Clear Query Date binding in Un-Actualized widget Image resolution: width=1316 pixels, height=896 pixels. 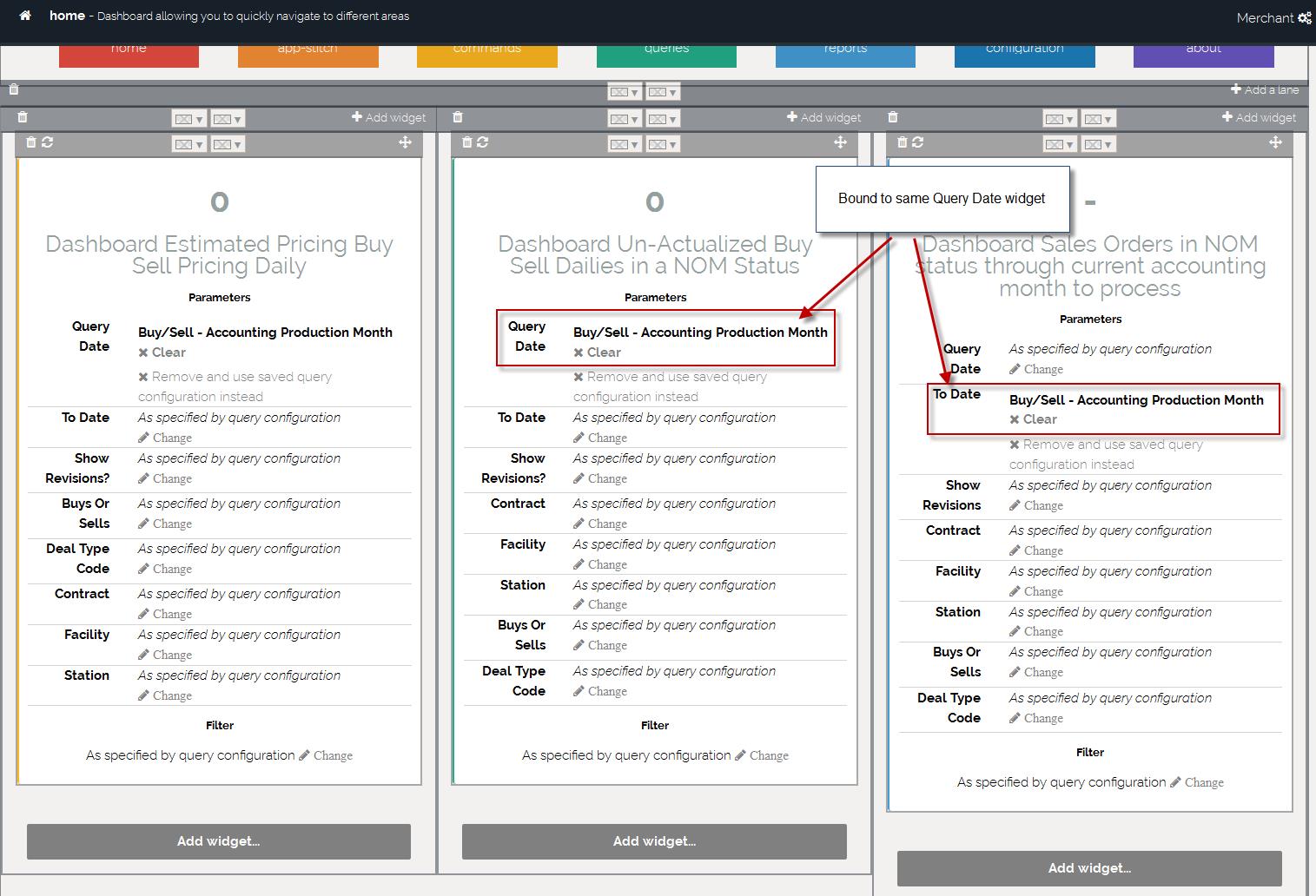[598, 352]
